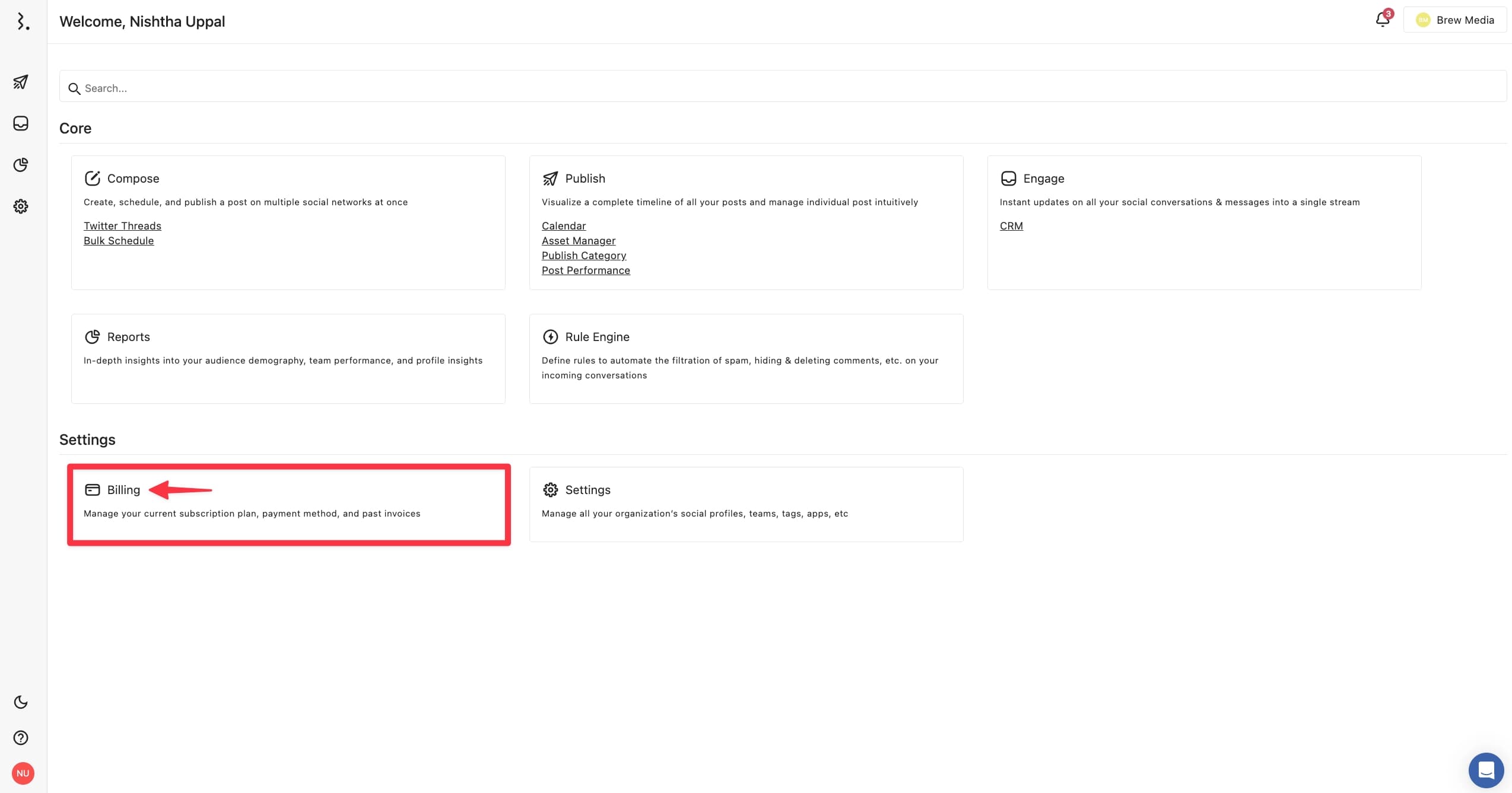Viewport: 1512px width, 793px height.
Task: Click the app logo at top left
Action: (x=23, y=21)
